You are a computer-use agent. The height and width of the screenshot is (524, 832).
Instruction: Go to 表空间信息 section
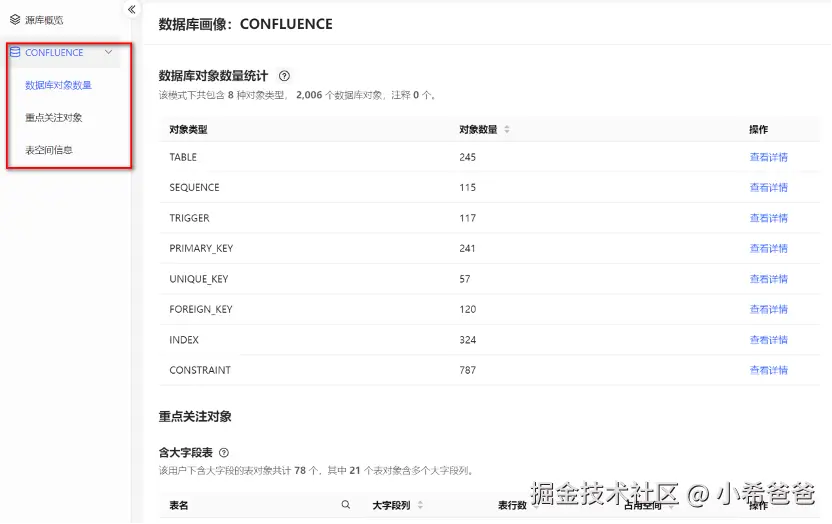(x=49, y=150)
